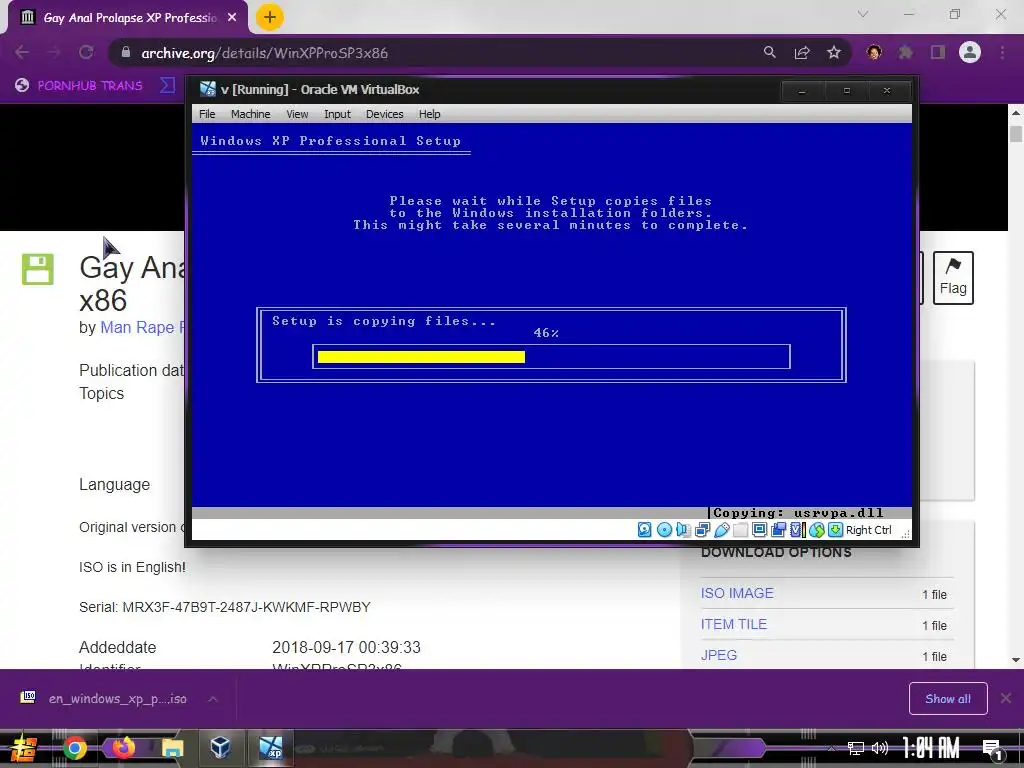Click the yellow setup copying progress bar
The width and height of the screenshot is (1024, 768).
pos(421,357)
